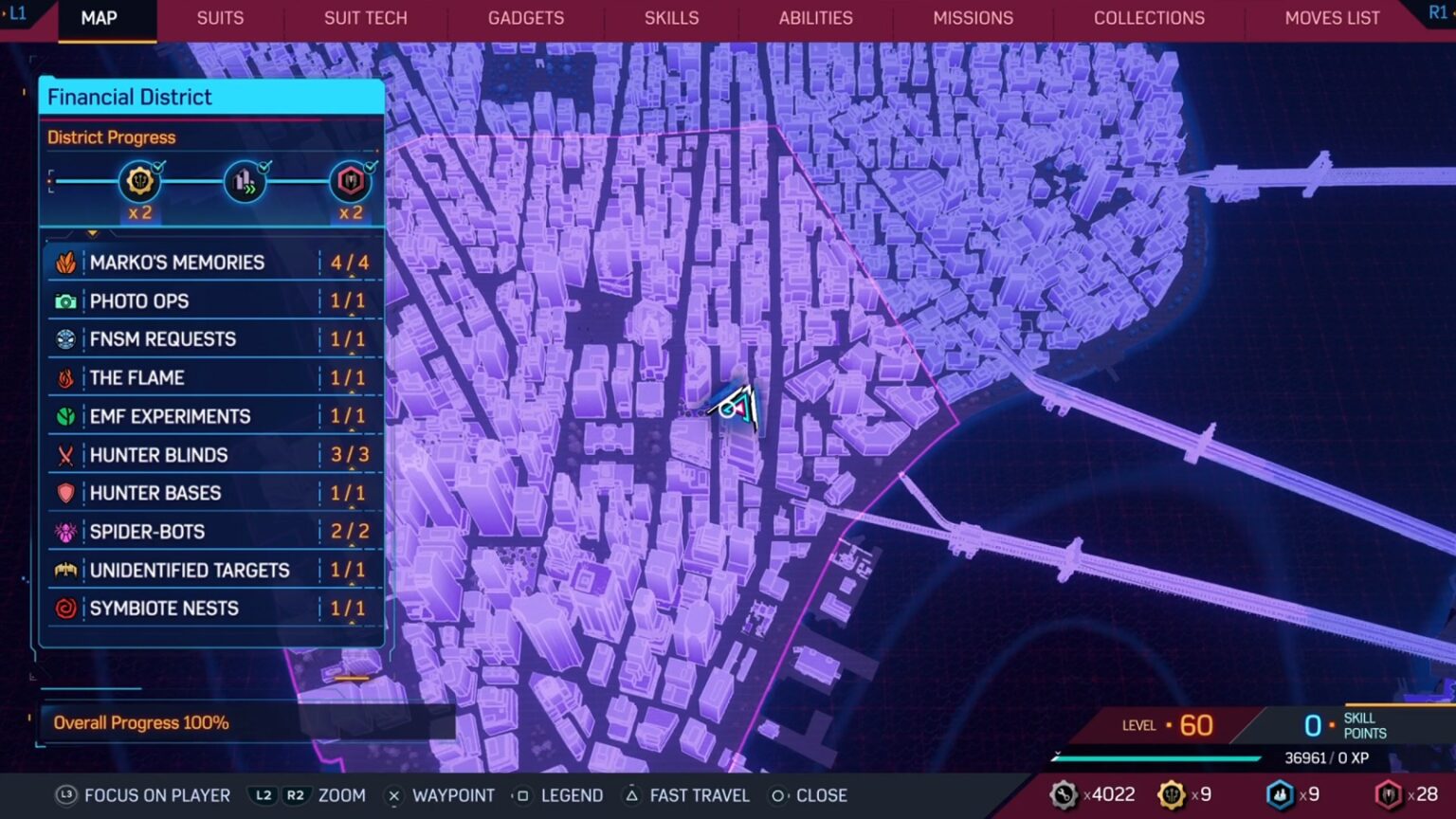Open the Legend label

[x=572, y=795]
